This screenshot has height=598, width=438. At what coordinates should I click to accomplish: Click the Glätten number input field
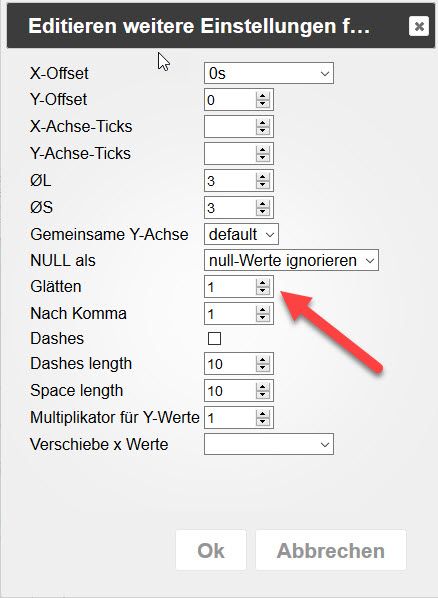[230, 287]
